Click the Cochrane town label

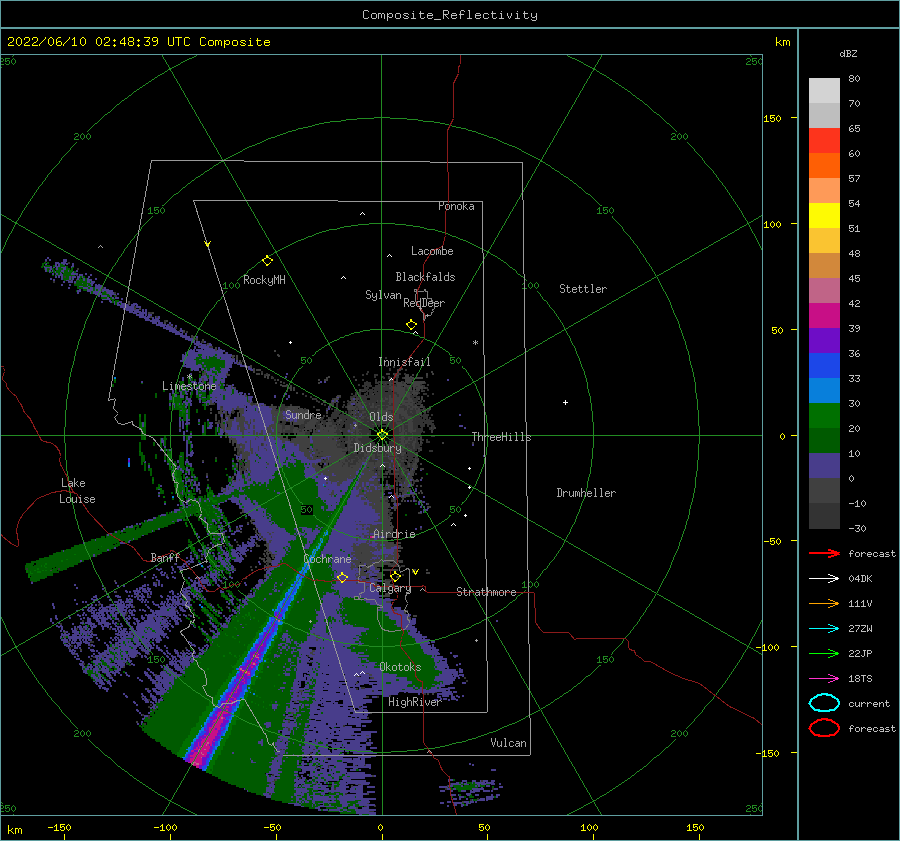tap(327, 559)
